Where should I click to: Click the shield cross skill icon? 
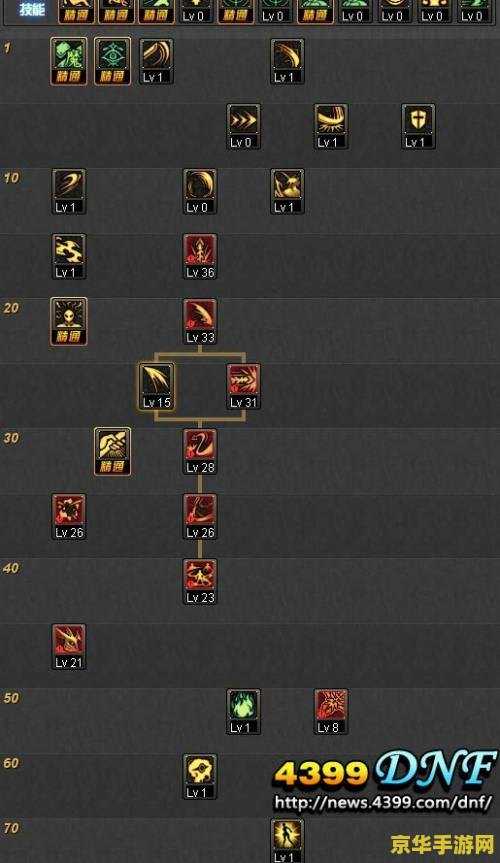(418, 126)
